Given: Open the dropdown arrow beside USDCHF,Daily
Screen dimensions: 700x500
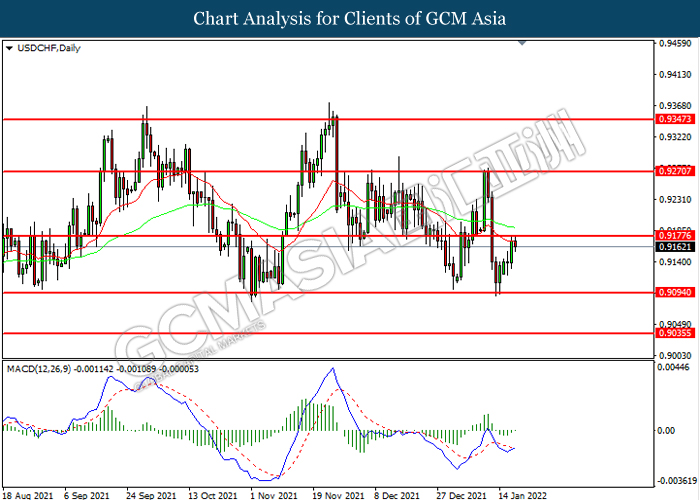Looking at the screenshot, I should tap(9, 48).
